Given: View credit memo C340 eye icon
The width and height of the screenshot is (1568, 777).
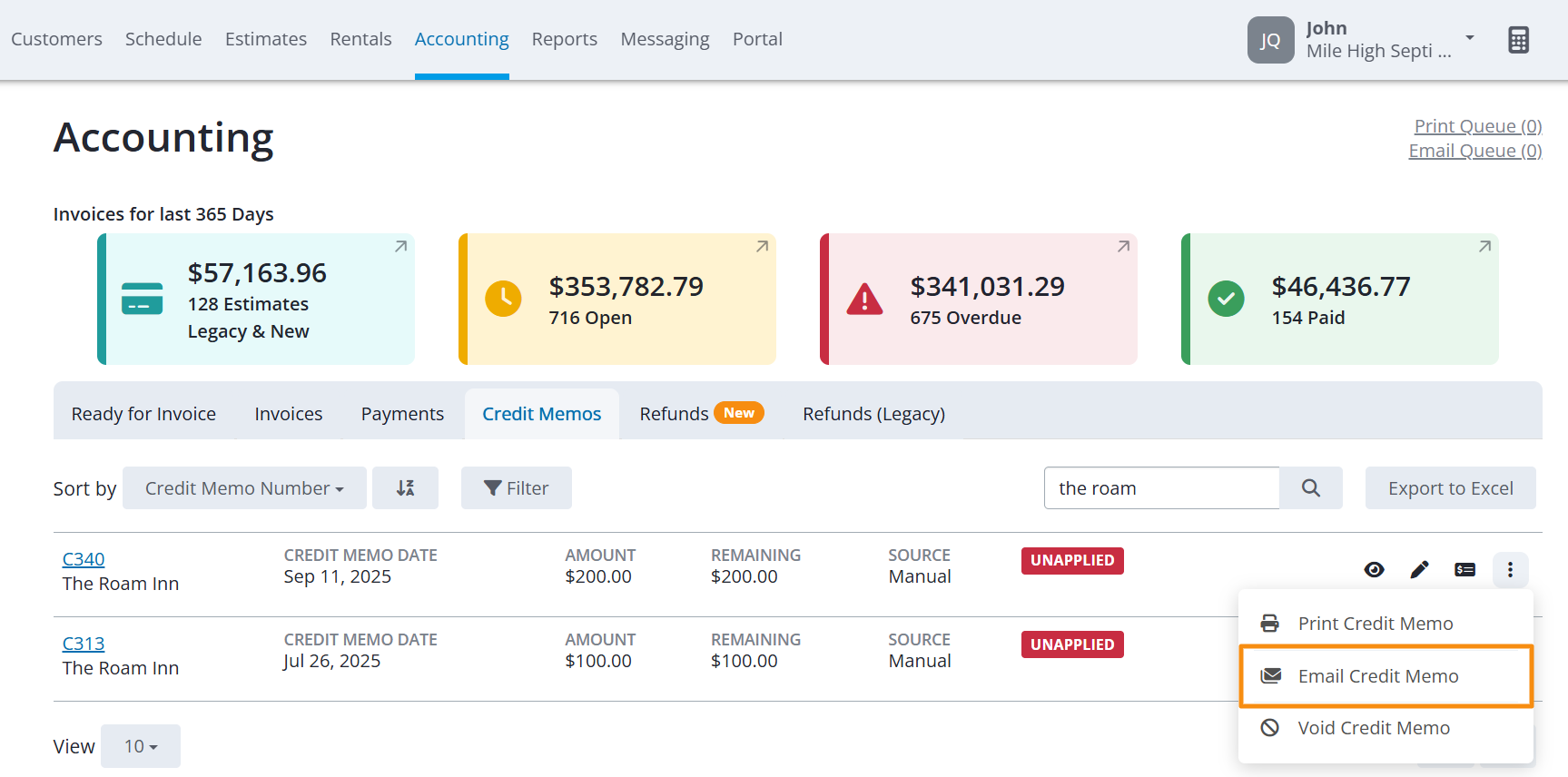Looking at the screenshot, I should pos(1374,570).
